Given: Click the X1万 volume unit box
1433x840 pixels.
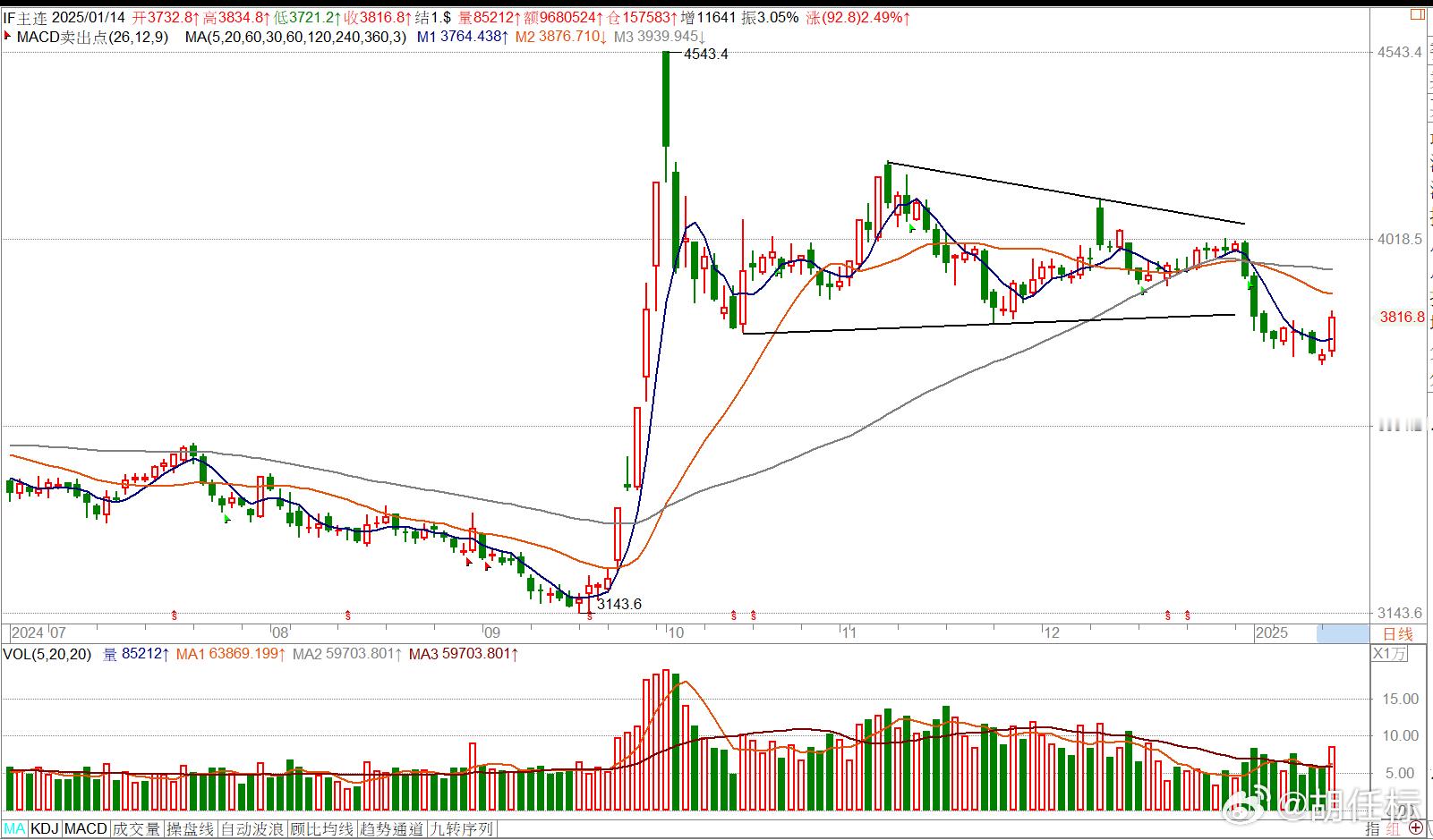Looking at the screenshot, I should pyautogui.click(x=1390, y=654).
